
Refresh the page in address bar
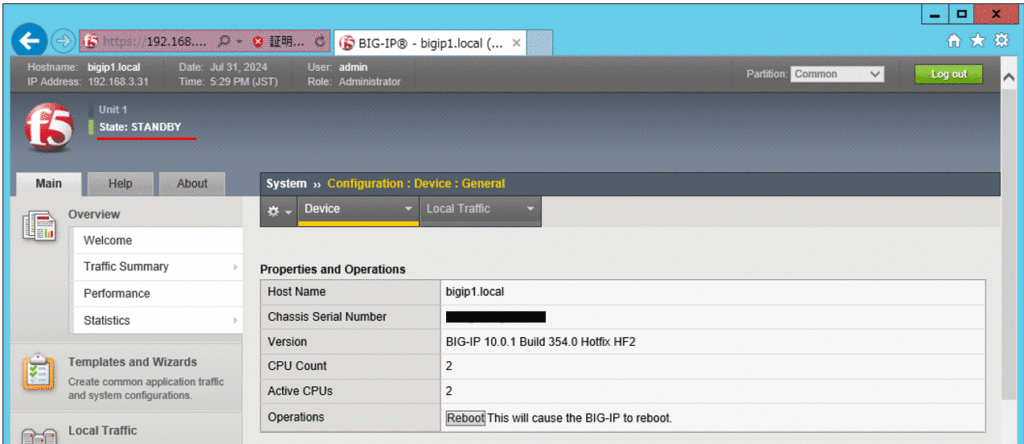tap(319, 41)
